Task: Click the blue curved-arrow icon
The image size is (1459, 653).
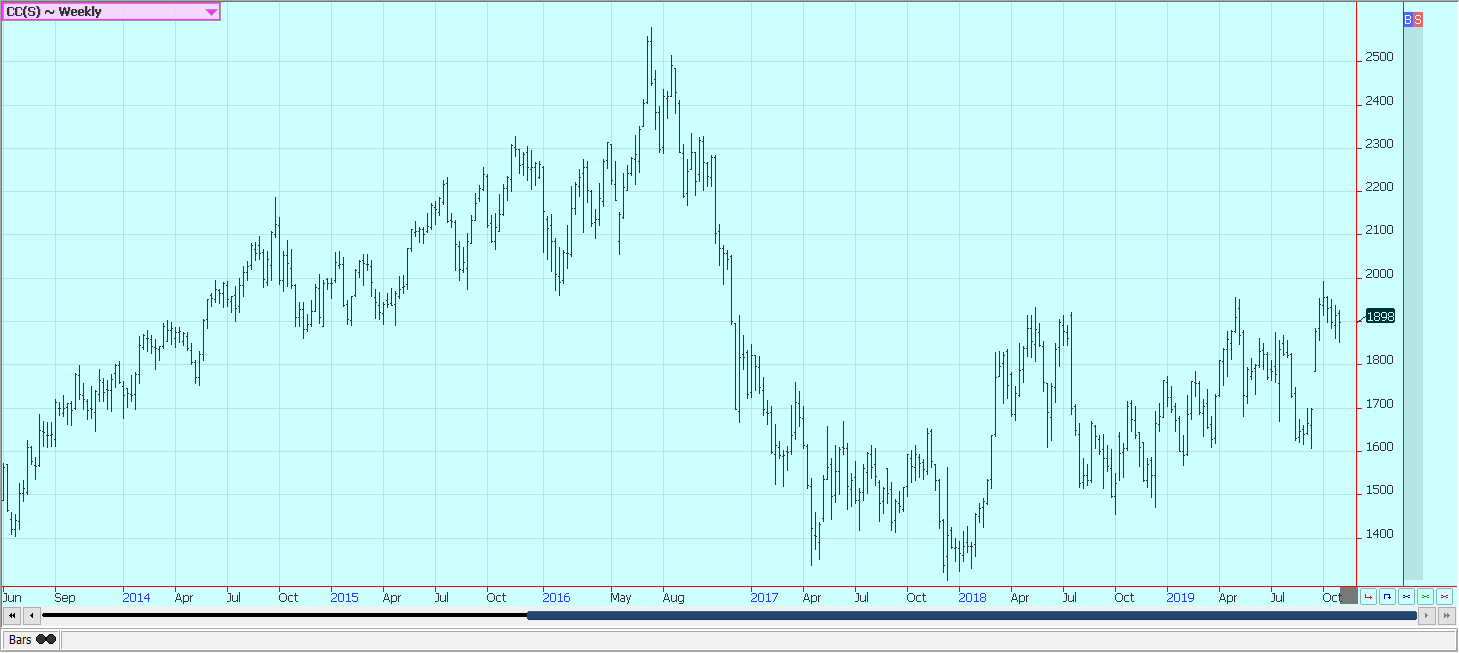Action: pyautogui.click(x=1387, y=597)
